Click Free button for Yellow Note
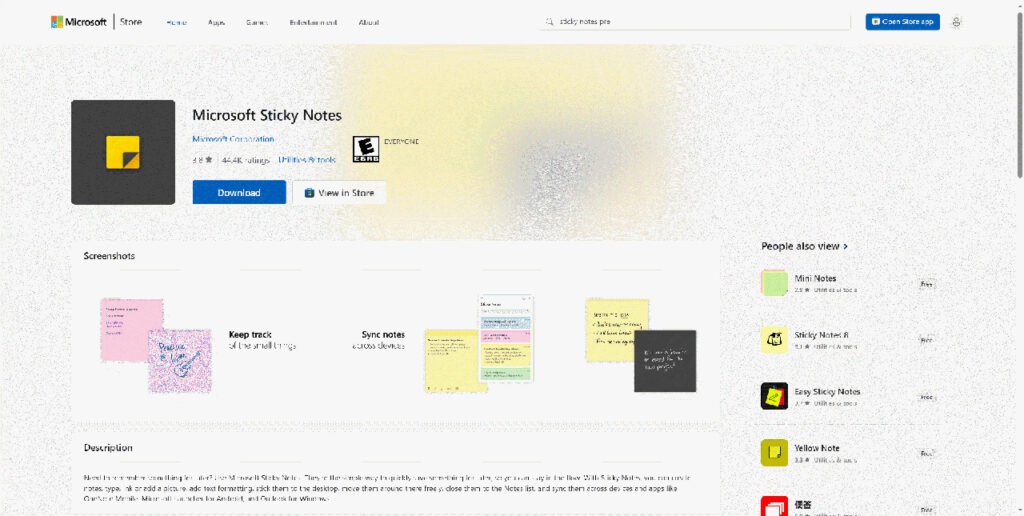Image resolution: width=1024 pixels, height=516 pixels. [926, 453]
